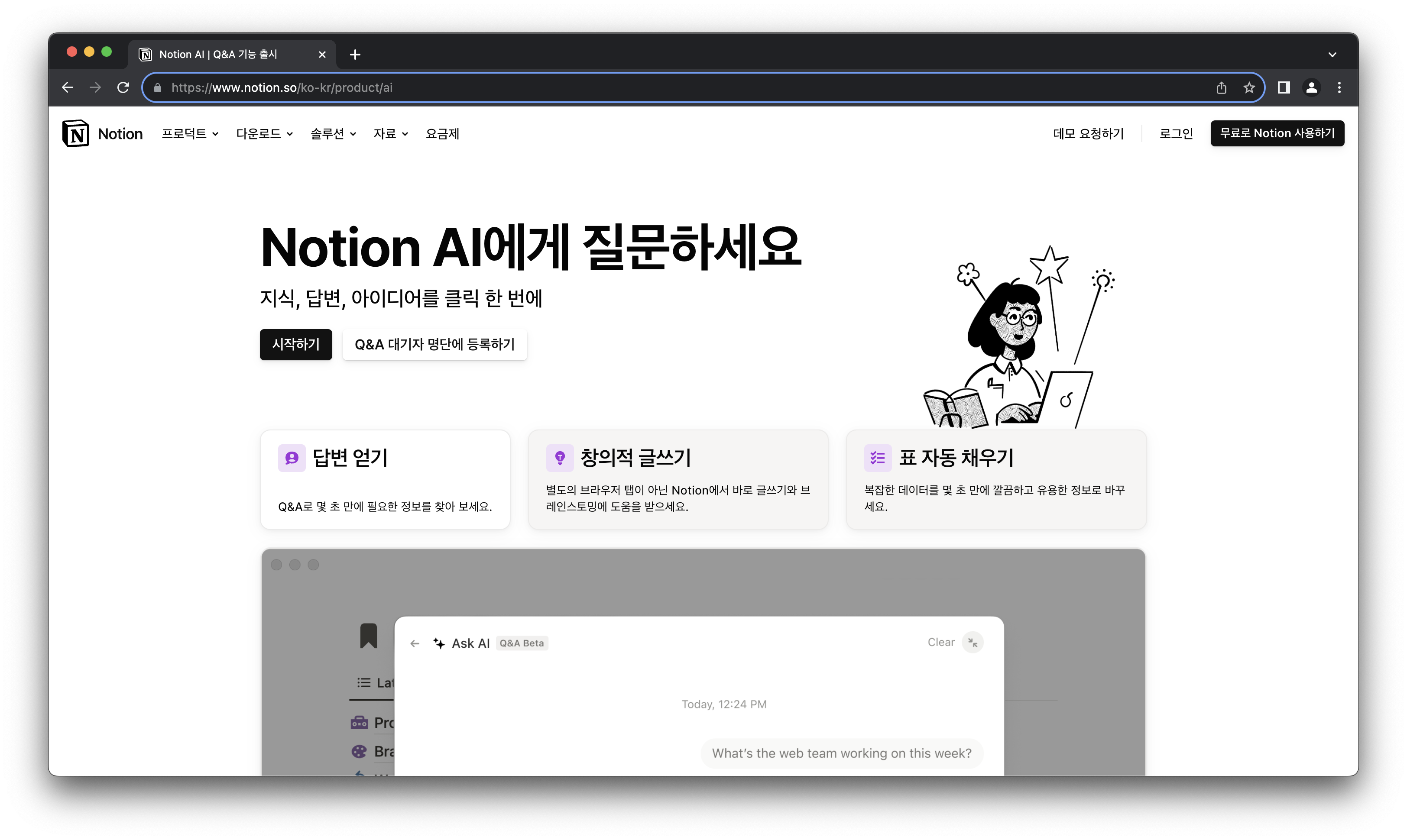Screen dimensions: 1407x840
Task: Click 무료로 Notion 사용하기 button
Action: 1277,133
